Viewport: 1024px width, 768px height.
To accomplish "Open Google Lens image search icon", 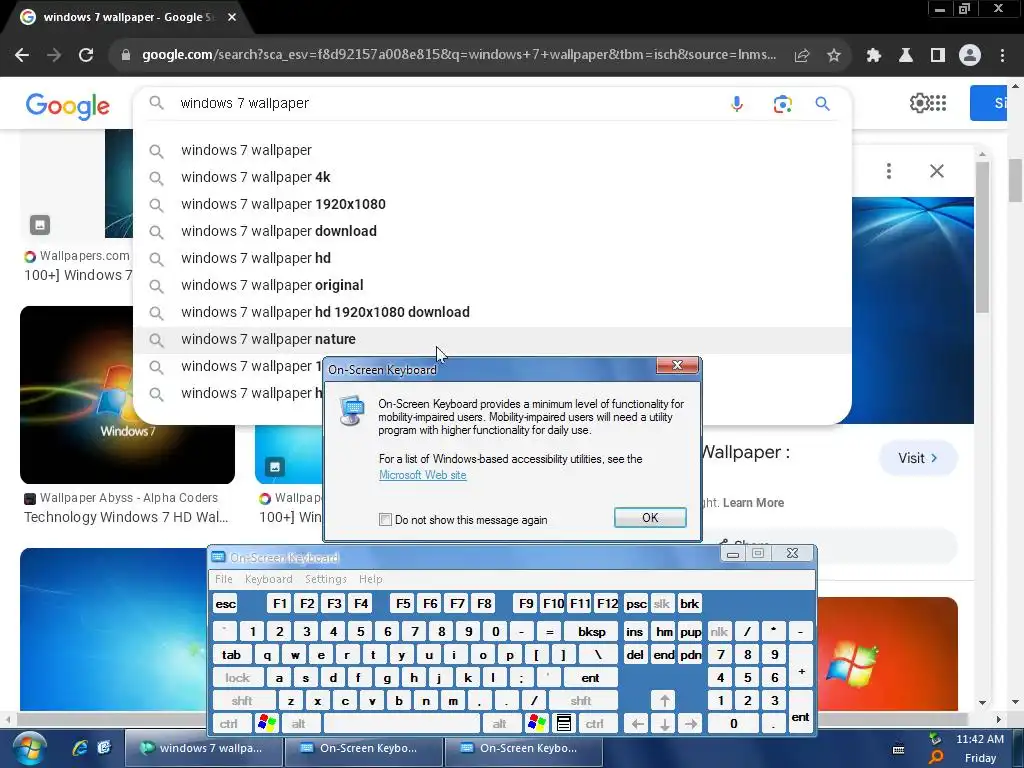I will pos(782,104).
